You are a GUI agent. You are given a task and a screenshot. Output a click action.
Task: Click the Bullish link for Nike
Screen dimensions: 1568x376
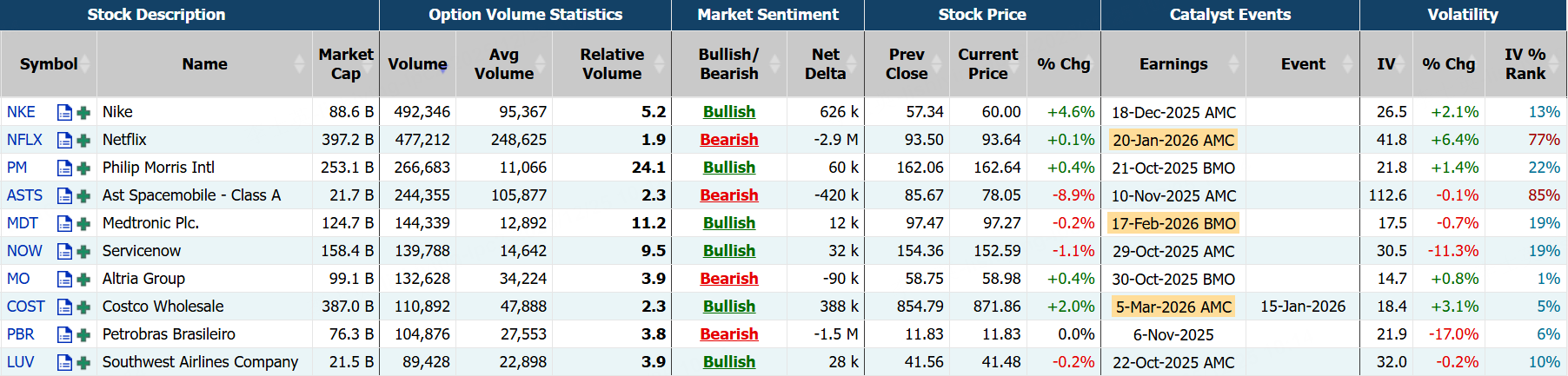click(x=728, y=112)
